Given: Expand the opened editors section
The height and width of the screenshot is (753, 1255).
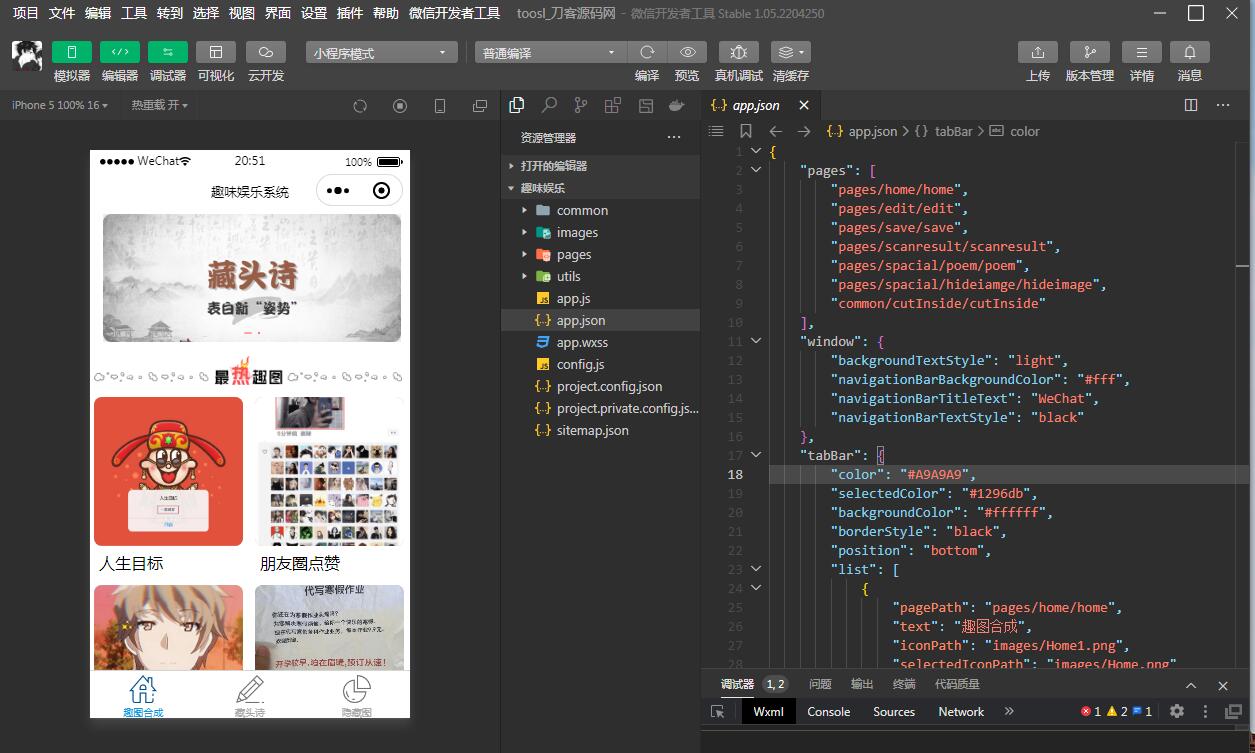Looking at the screenshot, I should coord(600,166).
